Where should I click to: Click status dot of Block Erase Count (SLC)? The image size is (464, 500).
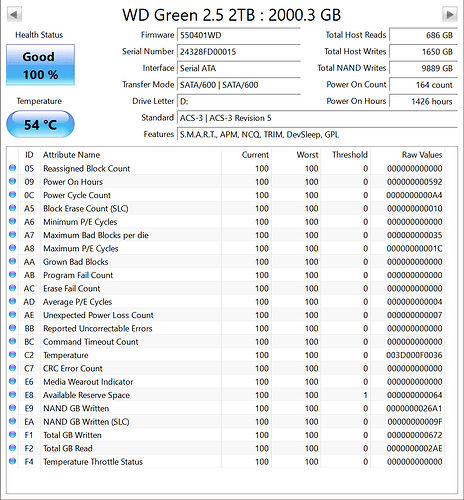point(13,208)
